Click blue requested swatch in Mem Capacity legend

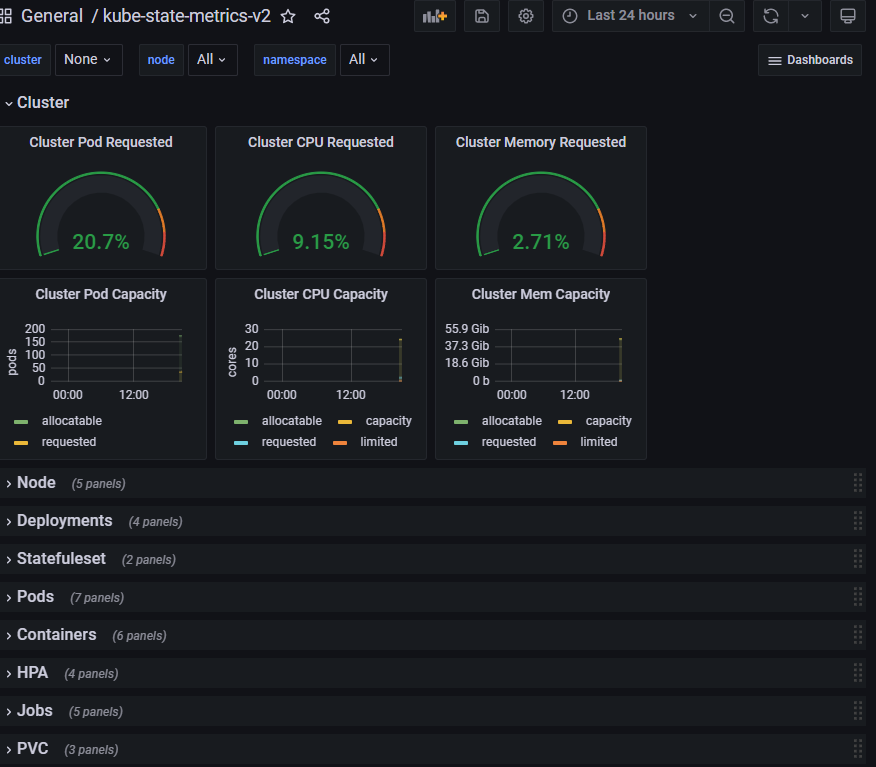coord(461,443)
